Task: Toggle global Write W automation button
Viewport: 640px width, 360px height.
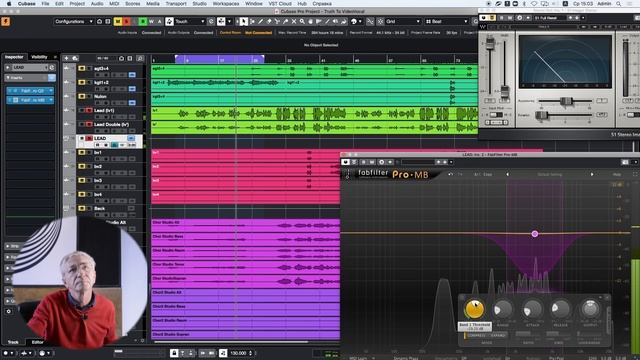Action: tap(151, 22)
